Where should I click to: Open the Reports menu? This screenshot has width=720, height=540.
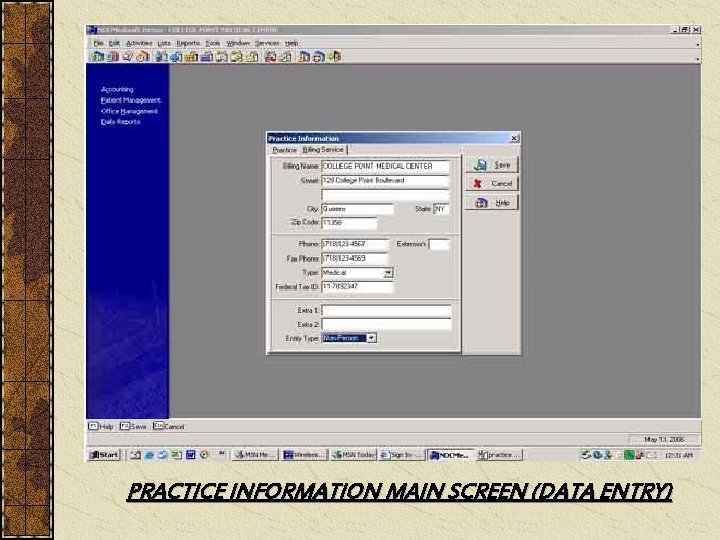188,43
